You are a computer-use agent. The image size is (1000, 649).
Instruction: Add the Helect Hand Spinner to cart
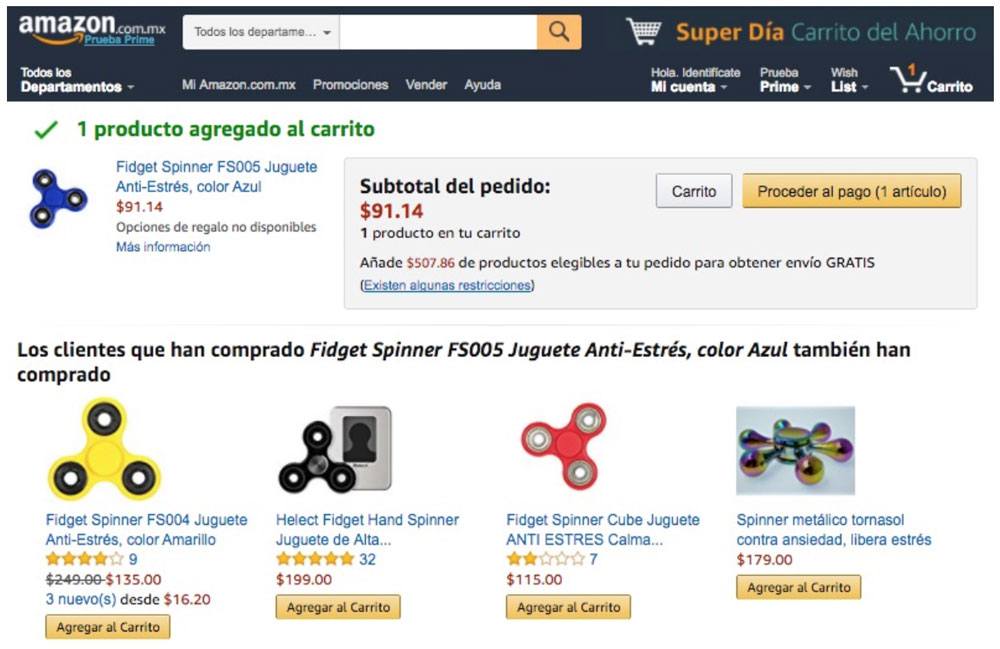(337, 607)
